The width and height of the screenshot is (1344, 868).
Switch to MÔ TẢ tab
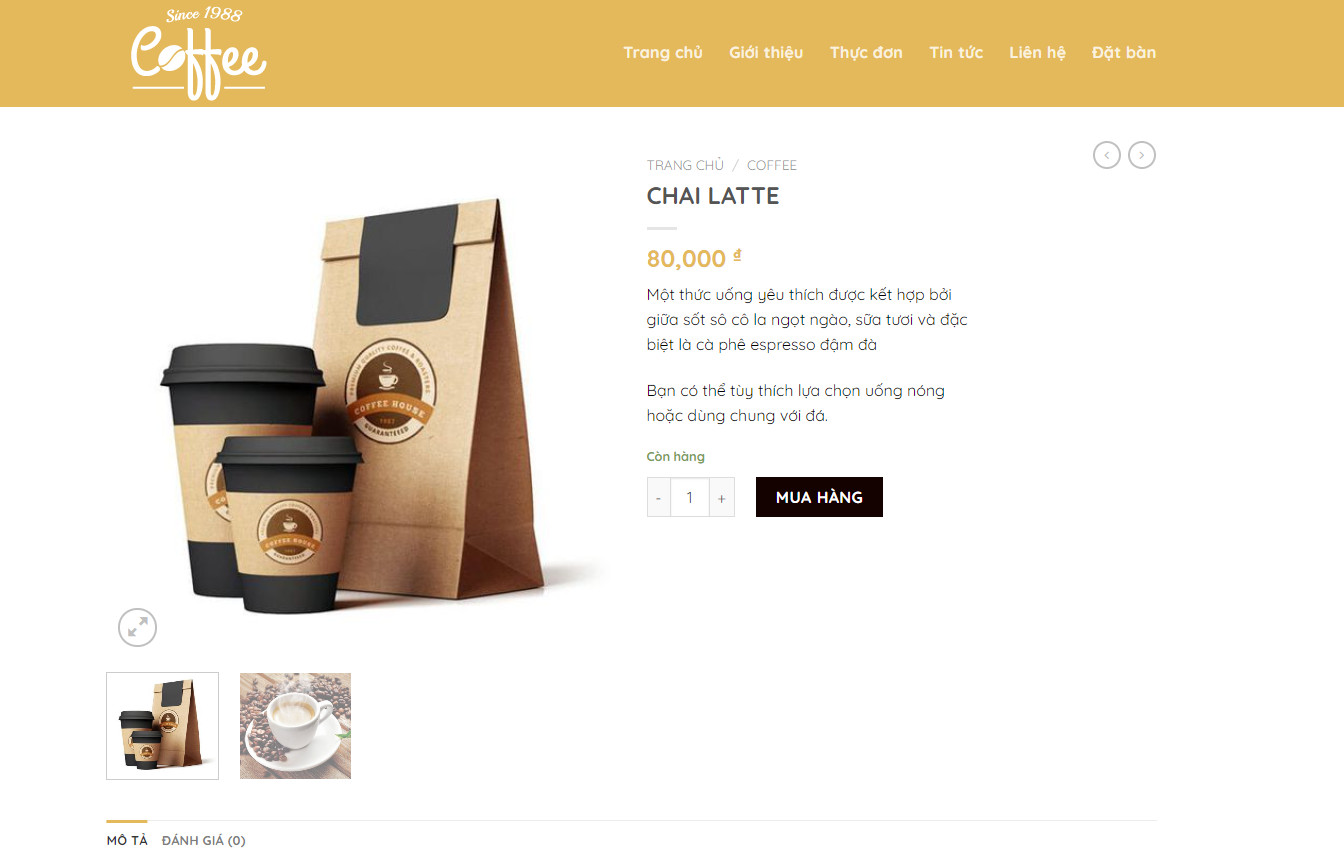(127, 840)
